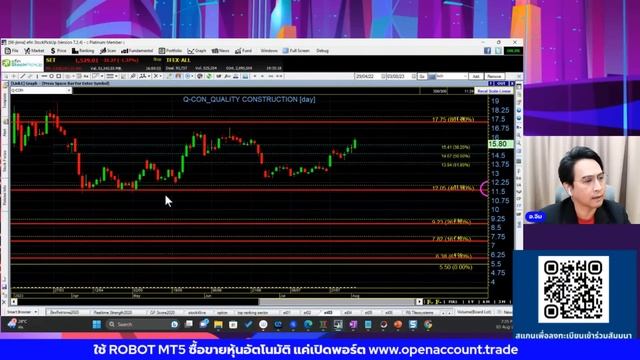
Task: Open the Windows menu
Action: point(269,51)
